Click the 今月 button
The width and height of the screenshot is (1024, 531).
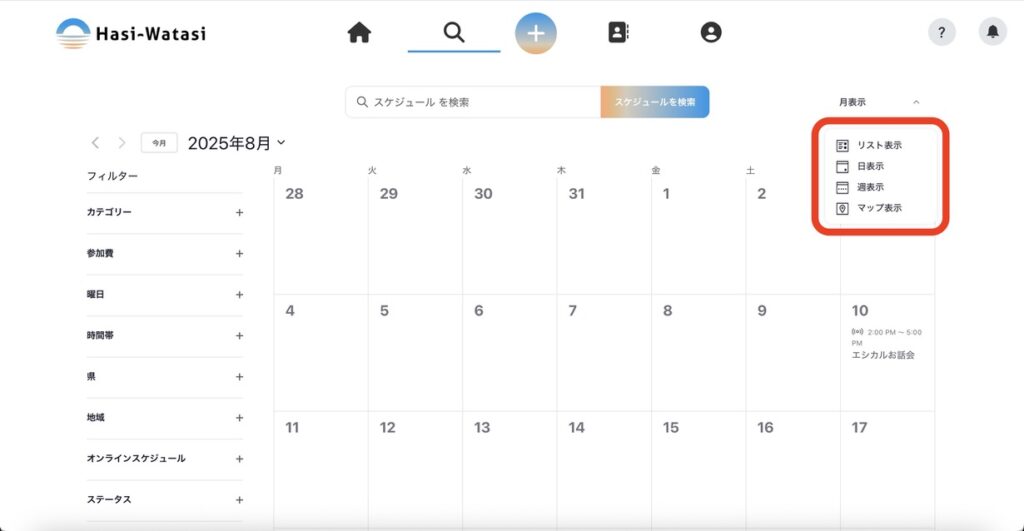159,143
